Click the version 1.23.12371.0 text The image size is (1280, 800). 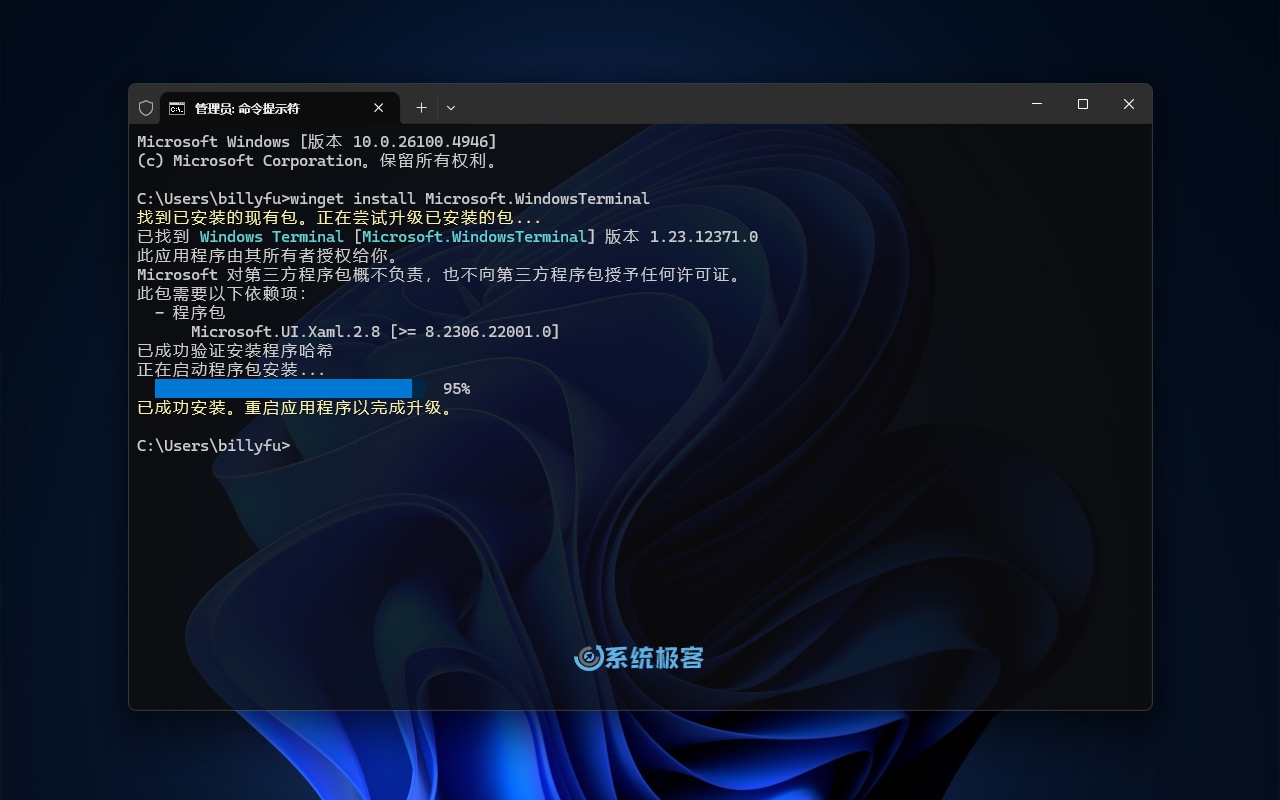pos(704,236)
